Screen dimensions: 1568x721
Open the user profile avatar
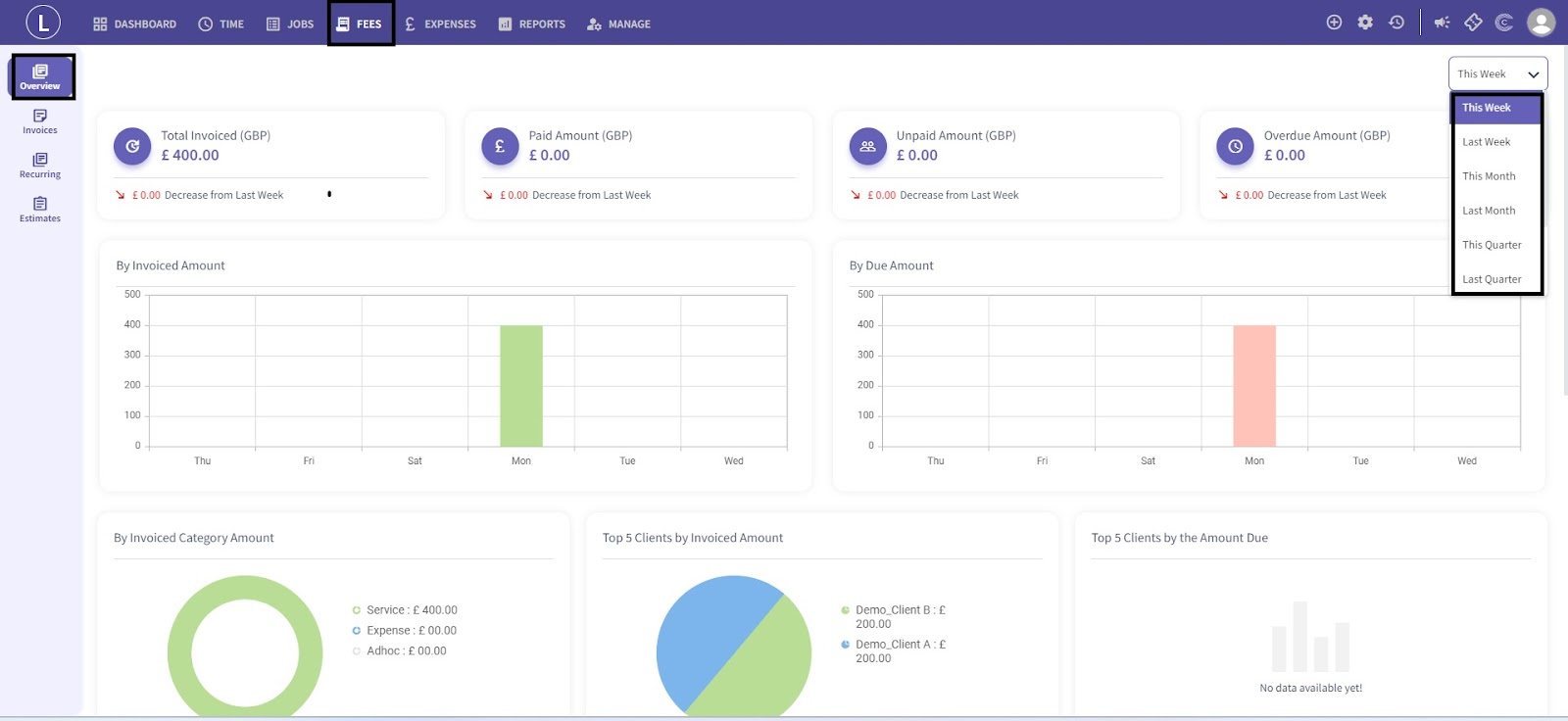coord(1542,23)
